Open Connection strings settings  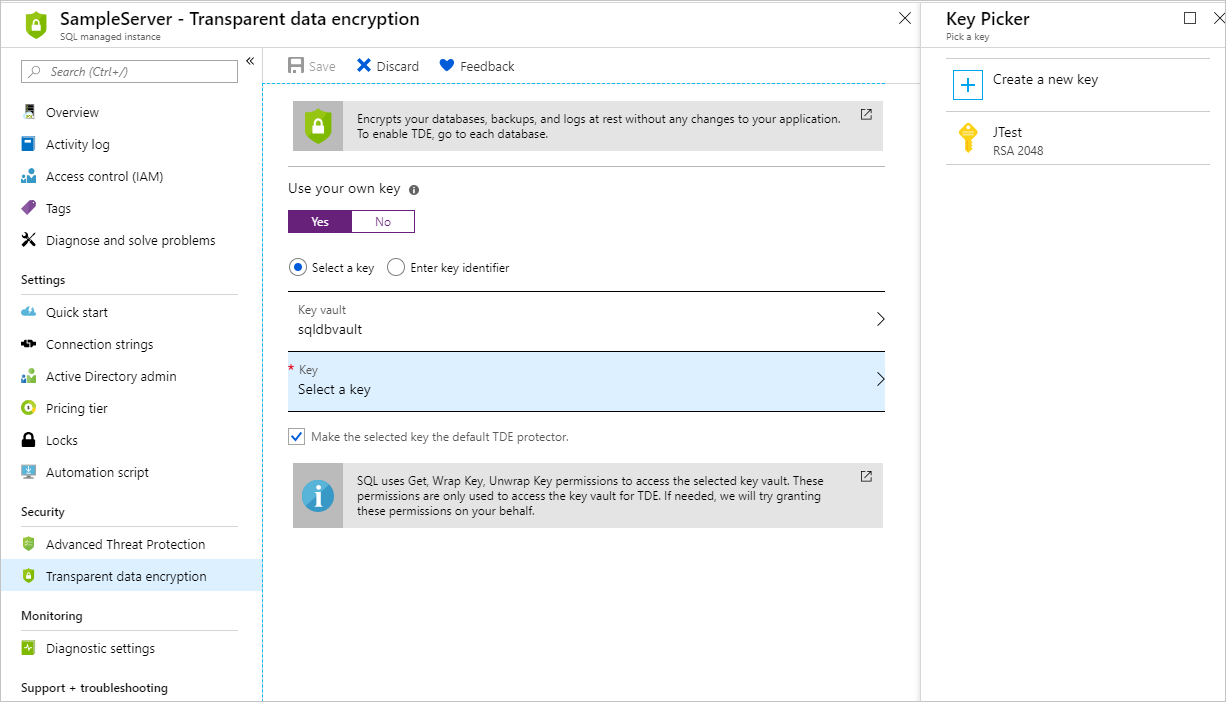100,344
